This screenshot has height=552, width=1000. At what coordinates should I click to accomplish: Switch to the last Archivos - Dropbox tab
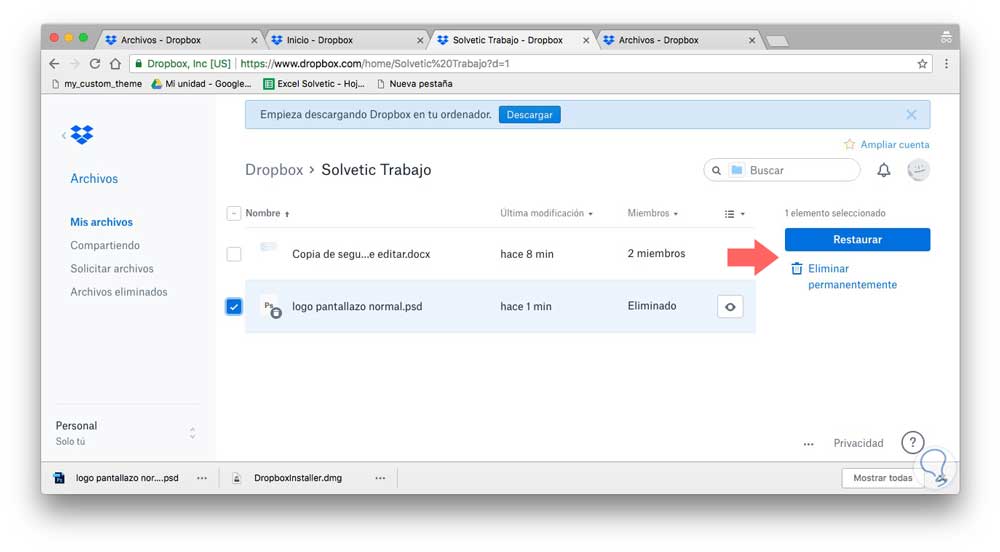(677, 40)
